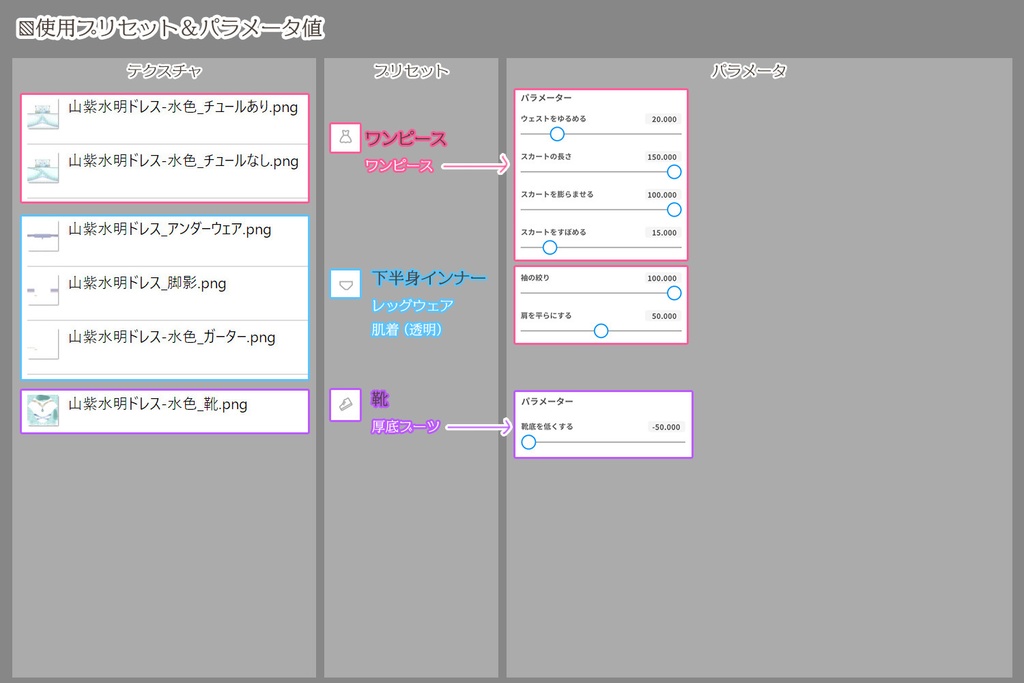Select the ガーター.png texture thumbnail
Viewport: 1024px width, 683px height.
coord(43,345)
